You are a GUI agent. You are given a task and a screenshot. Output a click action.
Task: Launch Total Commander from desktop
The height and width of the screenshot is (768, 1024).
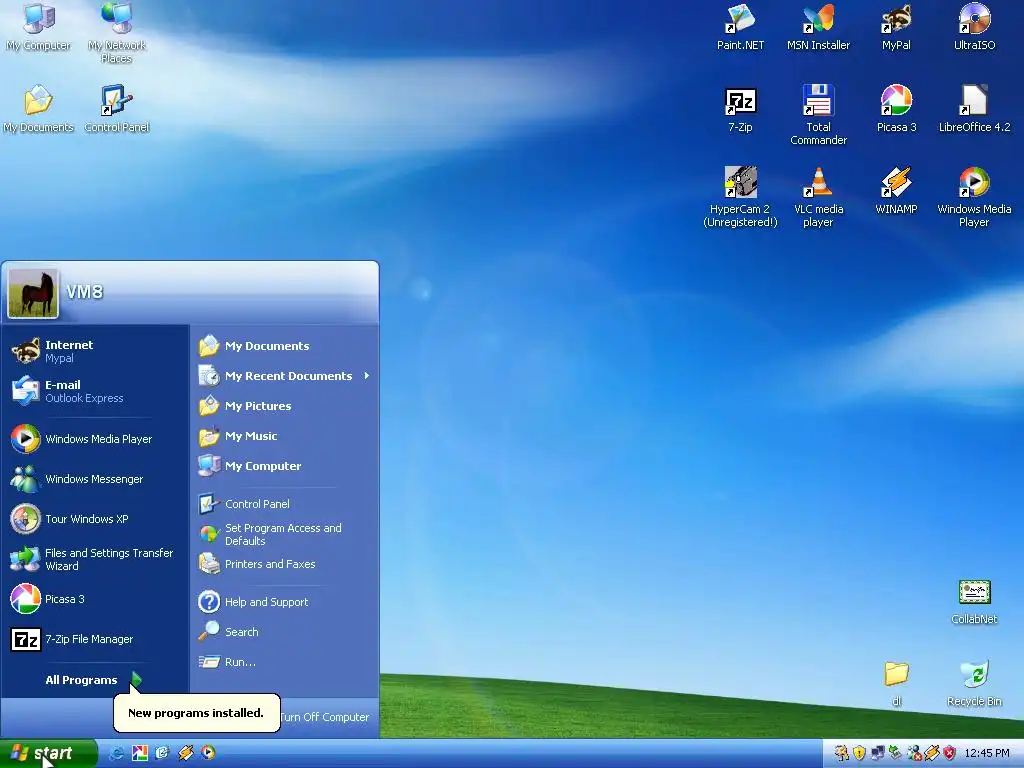[818, 115]
